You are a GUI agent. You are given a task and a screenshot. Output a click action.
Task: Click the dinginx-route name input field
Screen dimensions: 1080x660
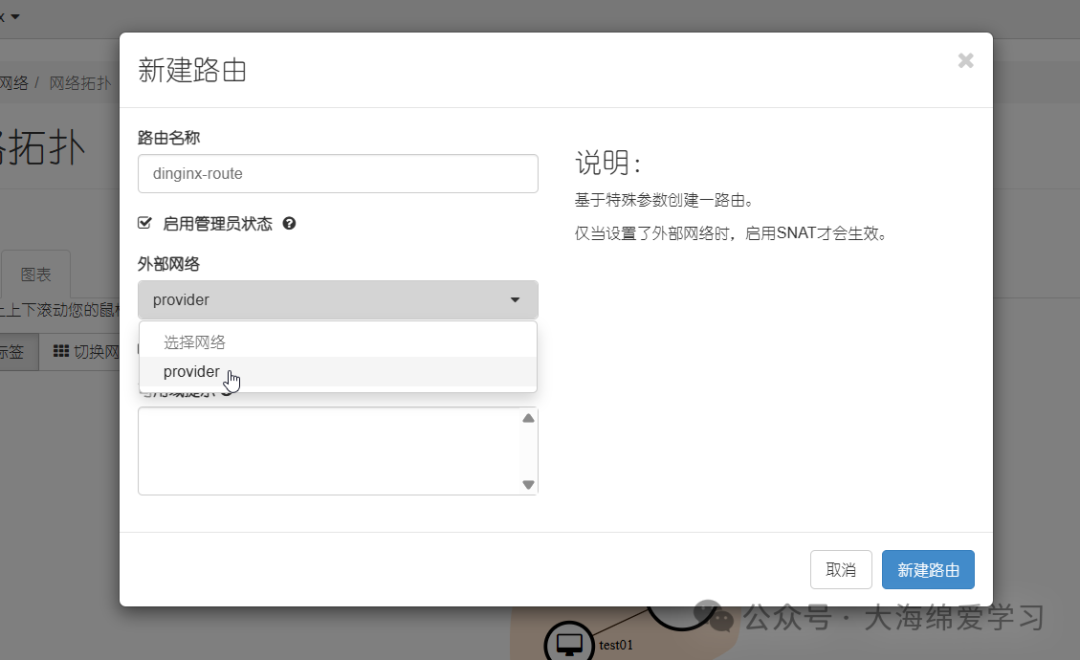(x=337, y=173)
